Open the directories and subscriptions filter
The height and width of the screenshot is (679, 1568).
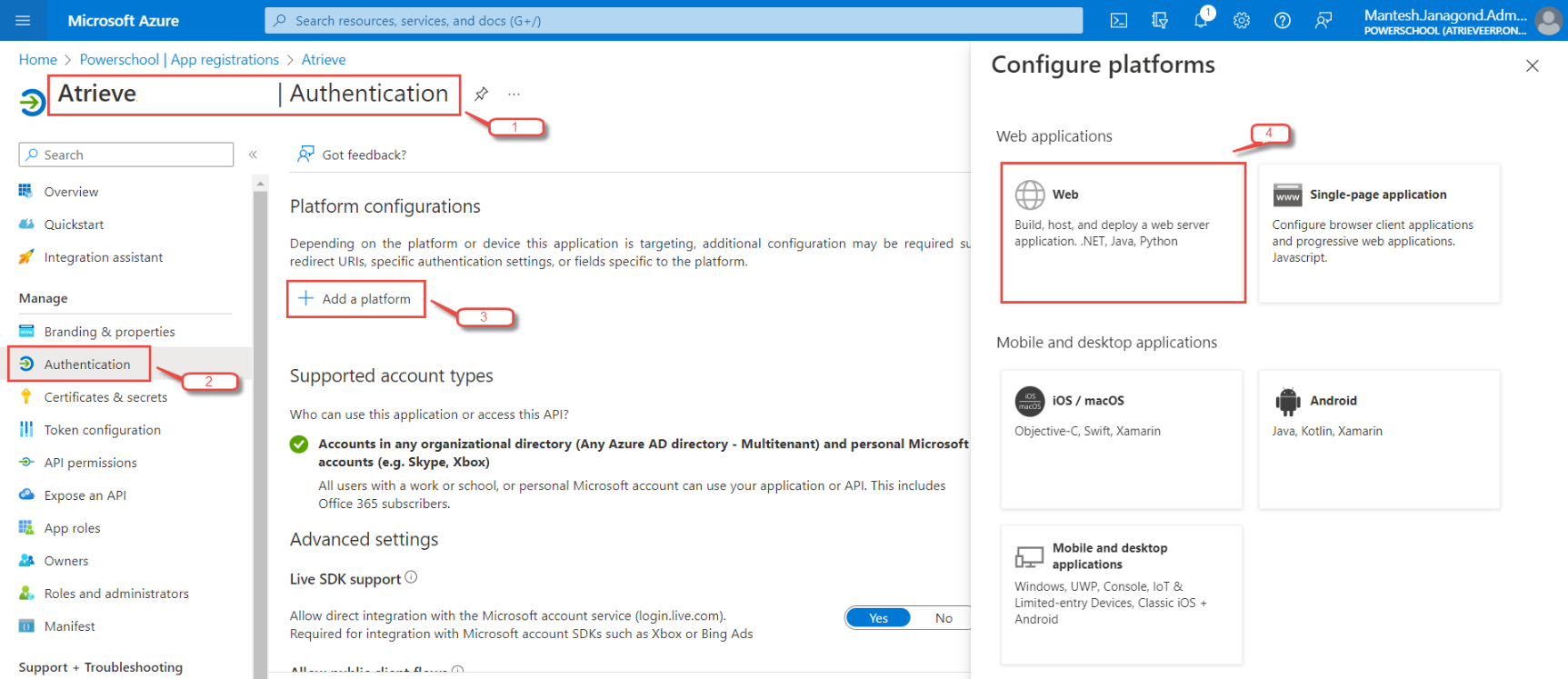click(1160, 20)
